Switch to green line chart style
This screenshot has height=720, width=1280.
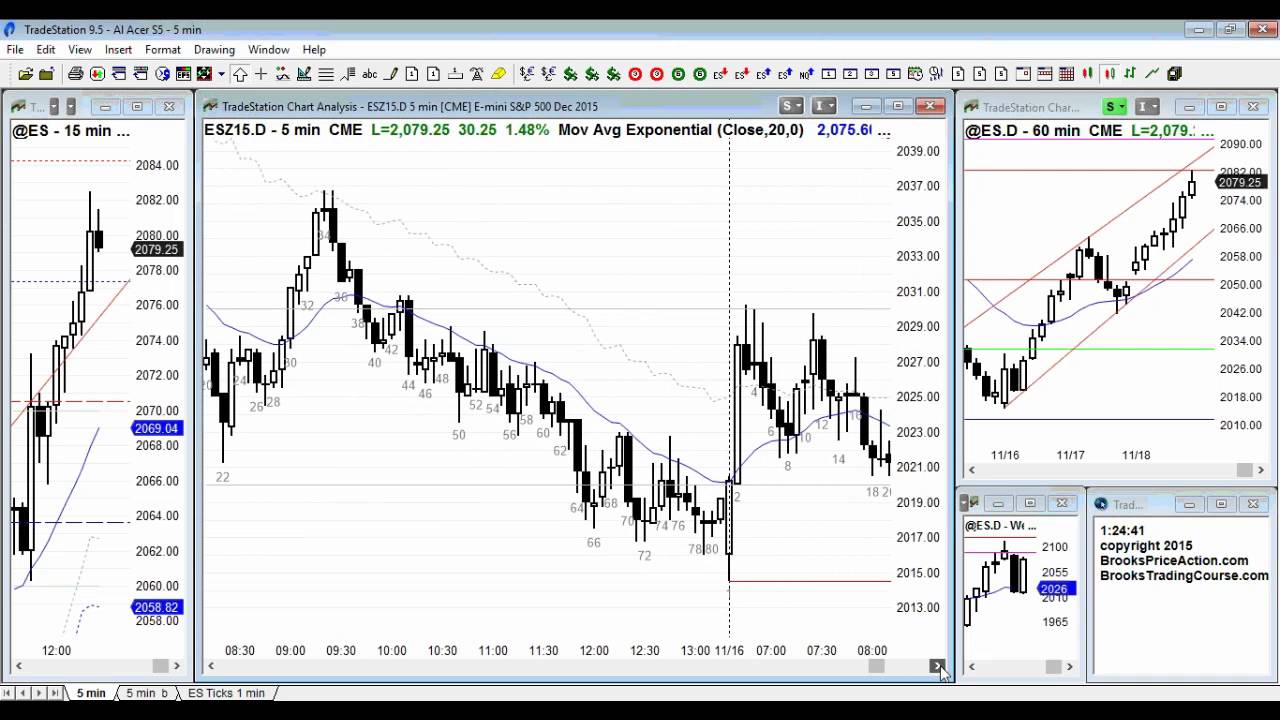pos(1152,74)
